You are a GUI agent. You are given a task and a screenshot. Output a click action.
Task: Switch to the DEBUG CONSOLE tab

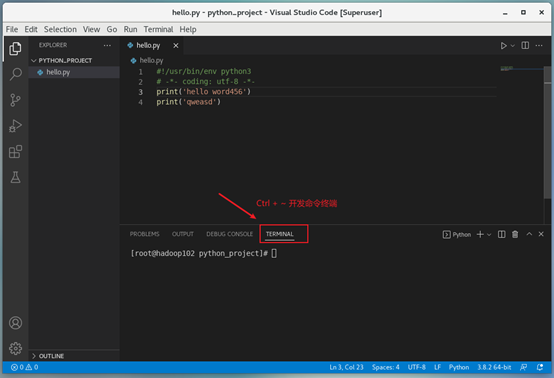230,234
